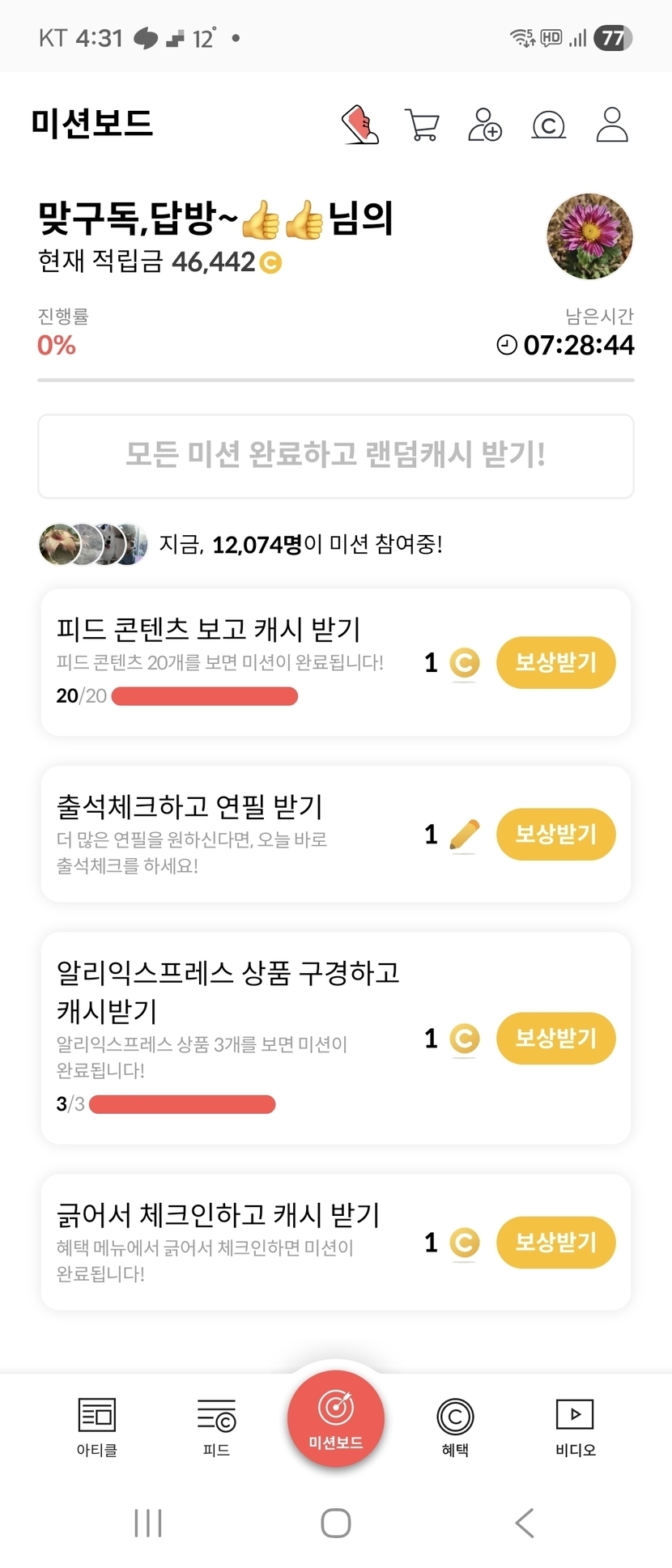
Task: Tap 모든 미션 완료하고 랜덤캐시 받기 button
Action: 336,456
